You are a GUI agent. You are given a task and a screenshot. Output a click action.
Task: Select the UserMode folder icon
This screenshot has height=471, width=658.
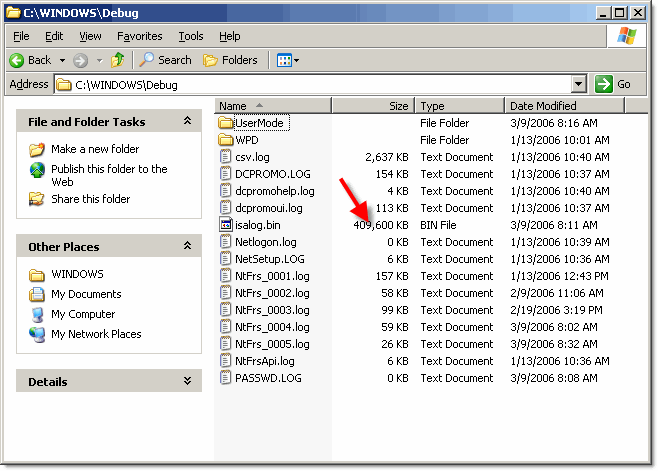[225, 123]
